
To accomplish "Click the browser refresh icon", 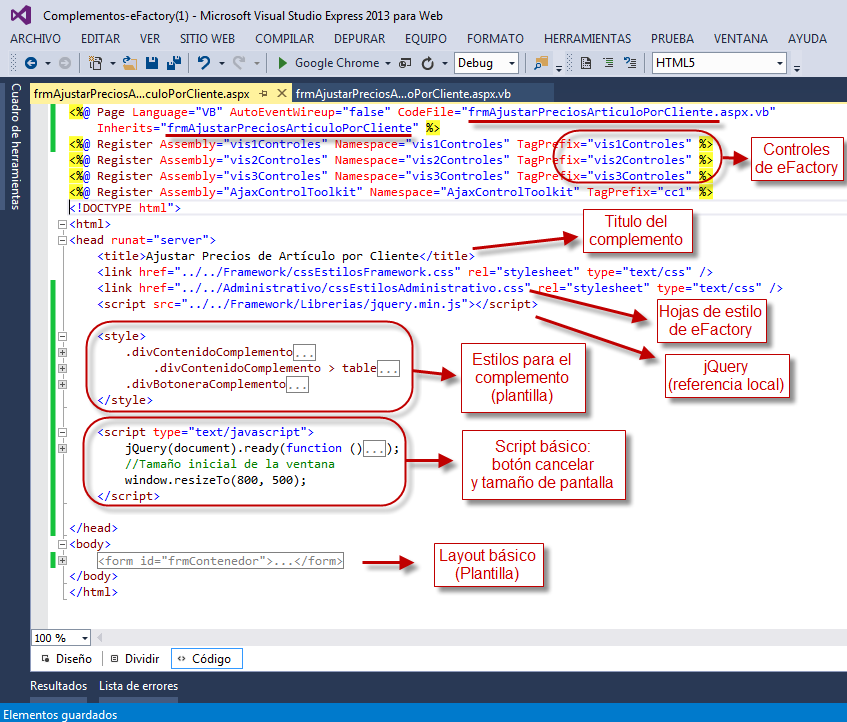I will 427,63.
